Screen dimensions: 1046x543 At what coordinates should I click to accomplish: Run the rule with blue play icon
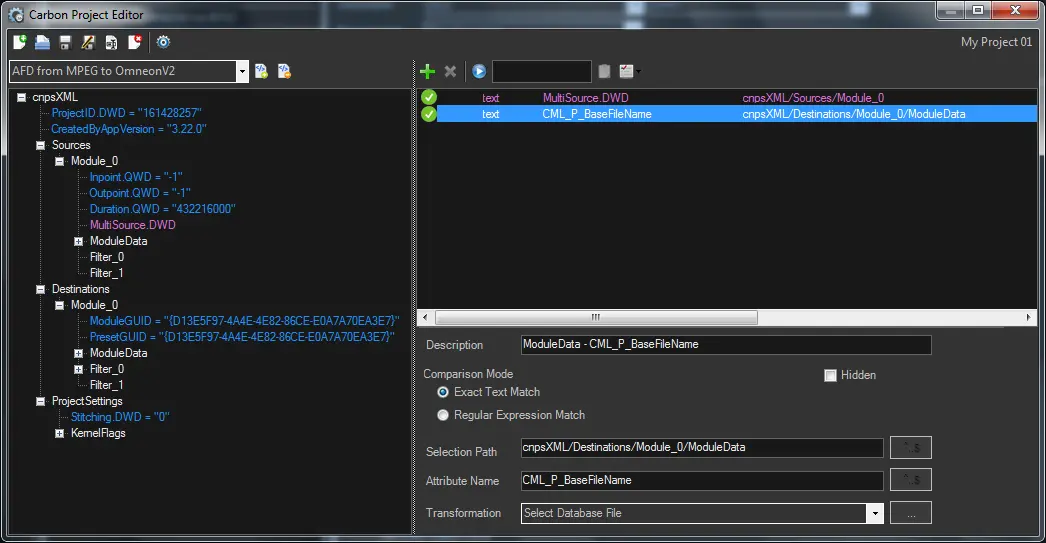pos(479,71)
